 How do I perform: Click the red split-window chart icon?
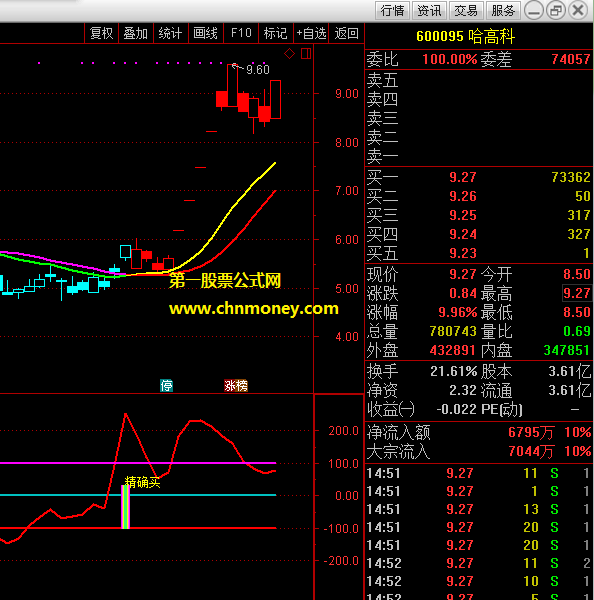pos(306,54)
